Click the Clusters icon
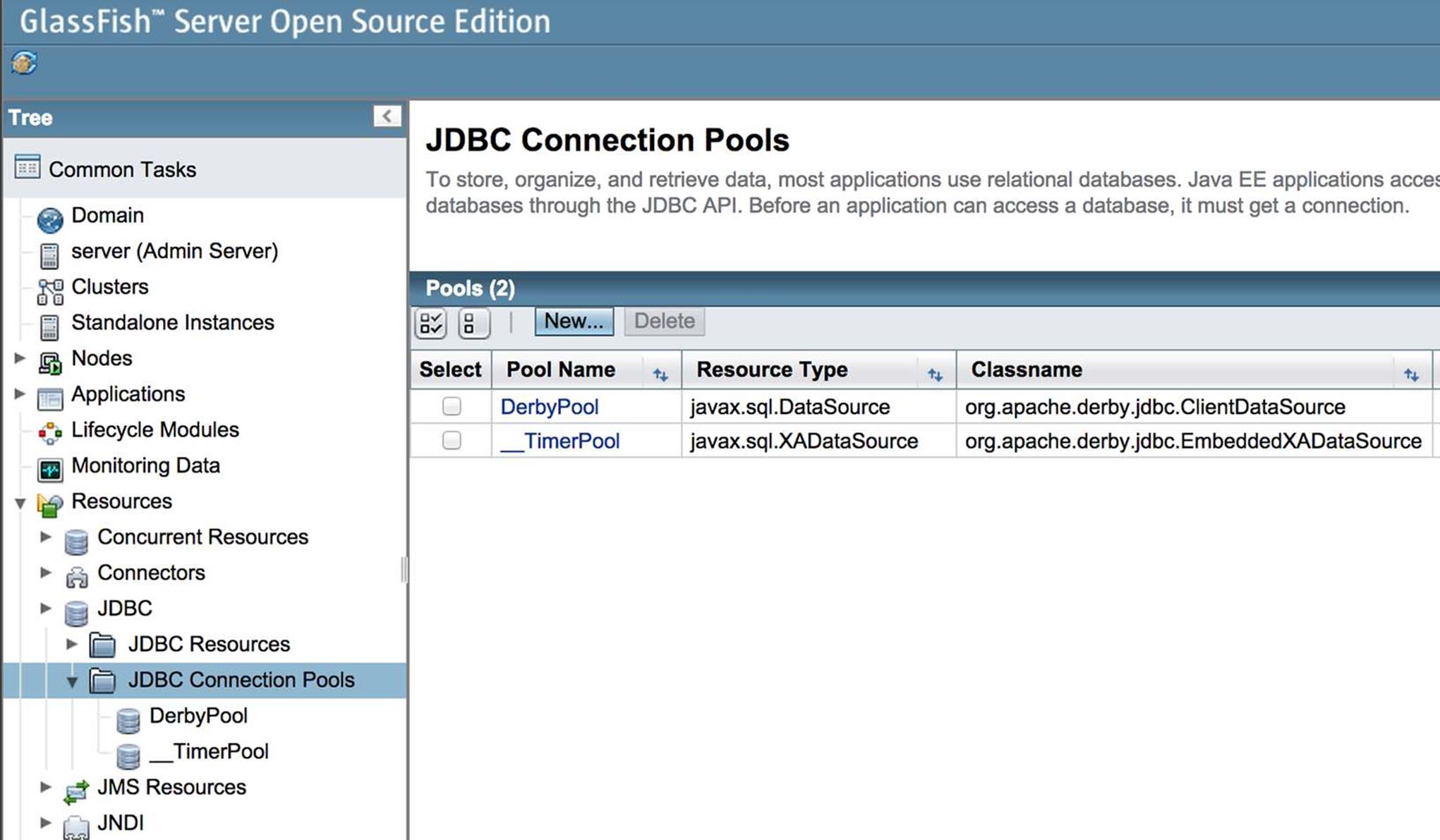Image resolution: width=1440 pixels, height=840 pixels. [x=50, y=291]
